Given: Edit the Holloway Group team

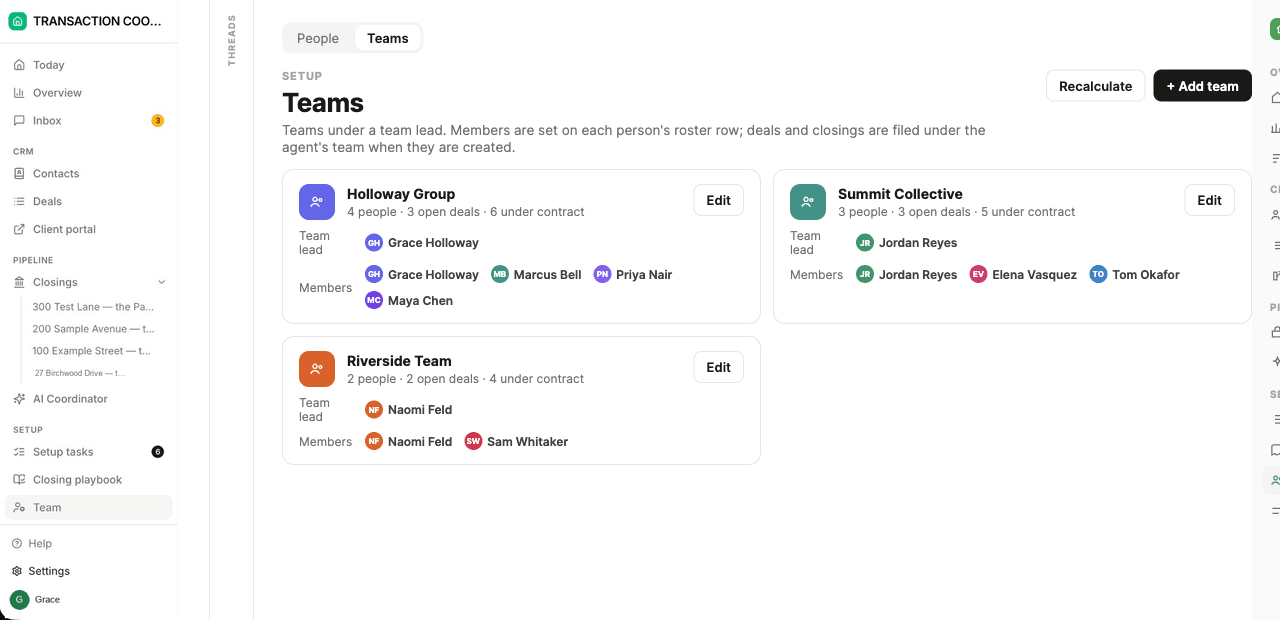Looking at the screenshot, I should (719, 200).
